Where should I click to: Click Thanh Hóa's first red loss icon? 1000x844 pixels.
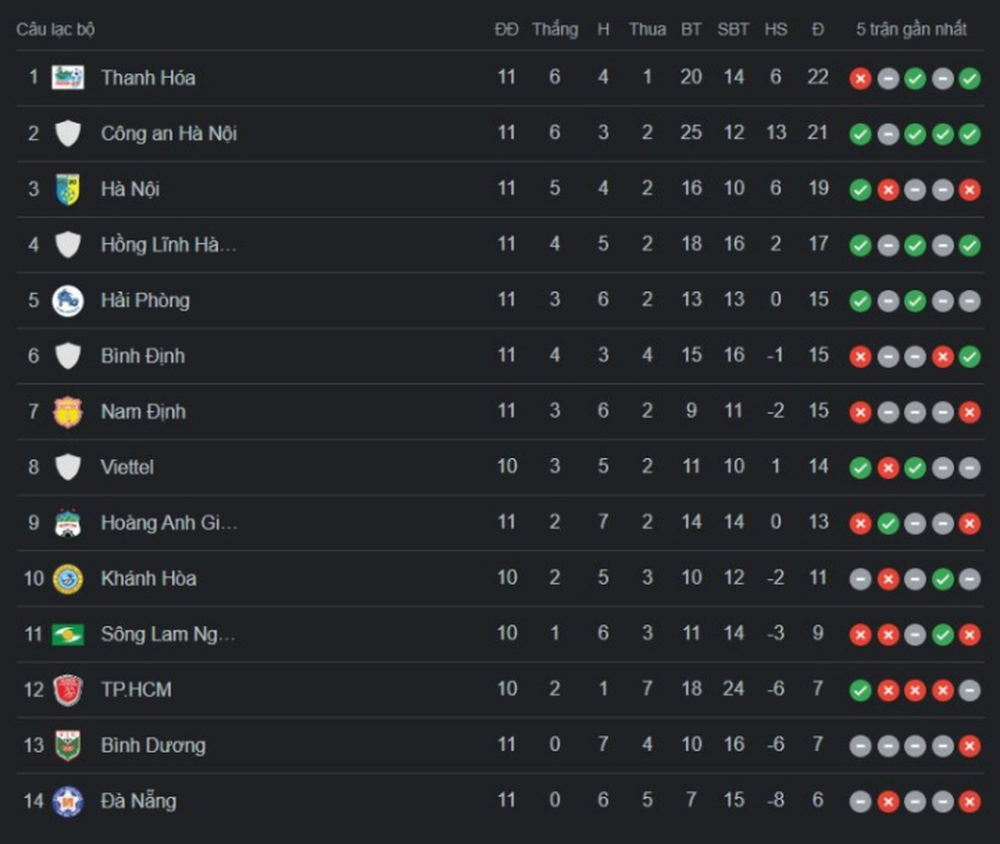pyautogui.click(x=860, y=79)
